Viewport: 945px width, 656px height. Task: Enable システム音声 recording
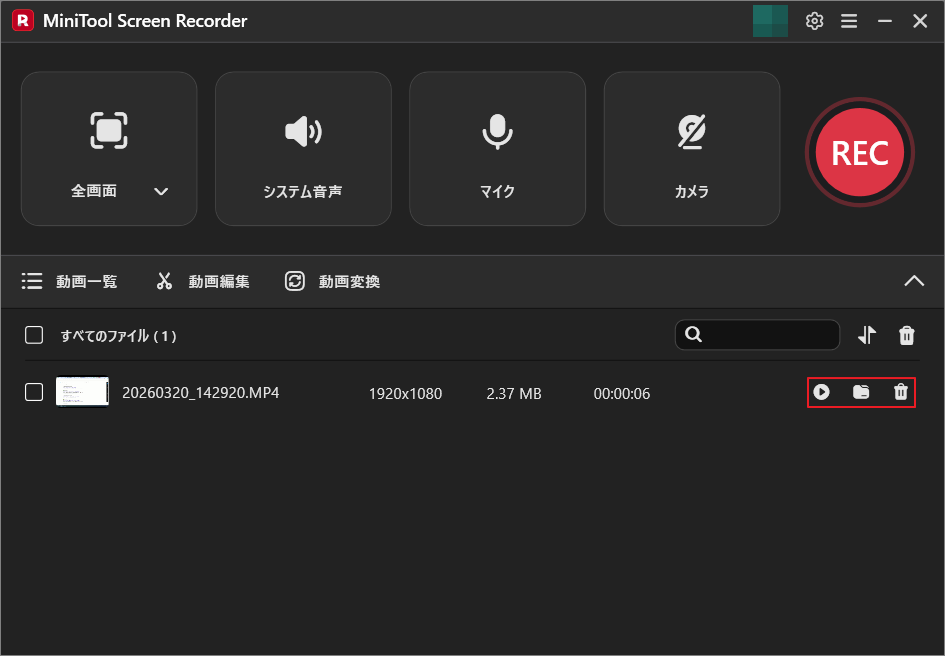[302, 148]
